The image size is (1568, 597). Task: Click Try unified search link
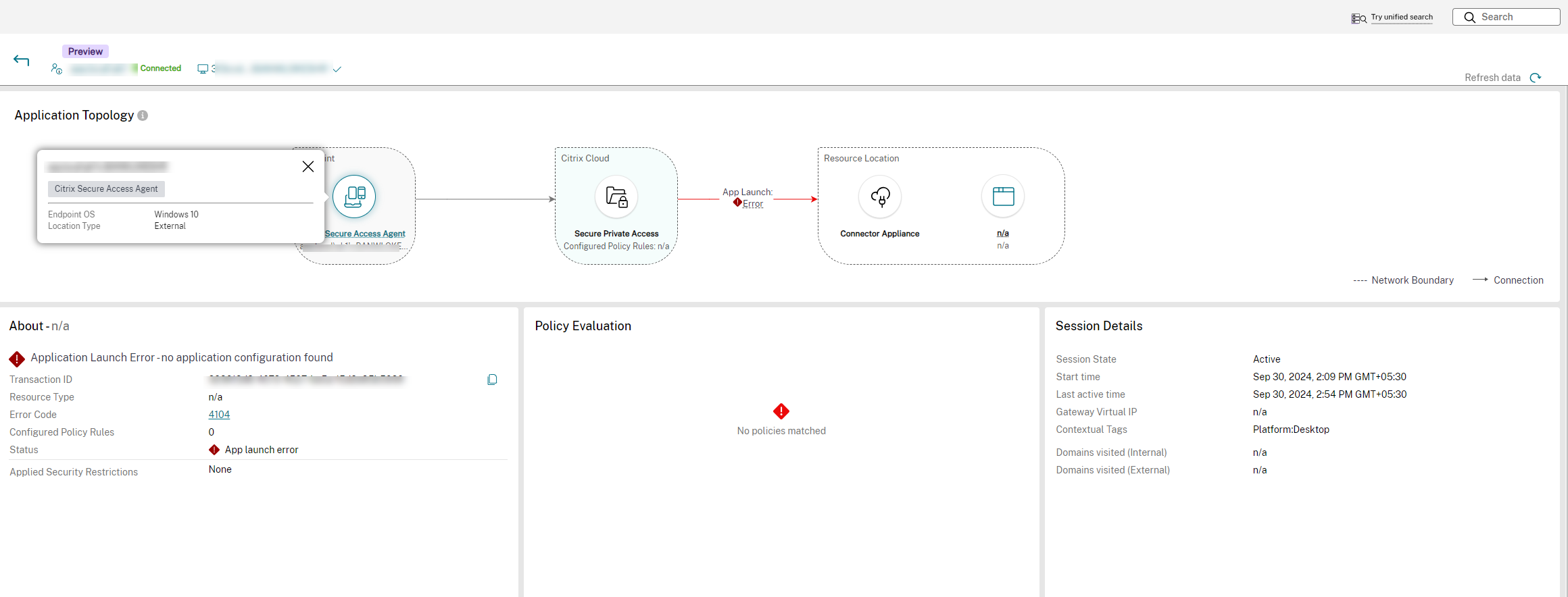(x=1402, y=17)
